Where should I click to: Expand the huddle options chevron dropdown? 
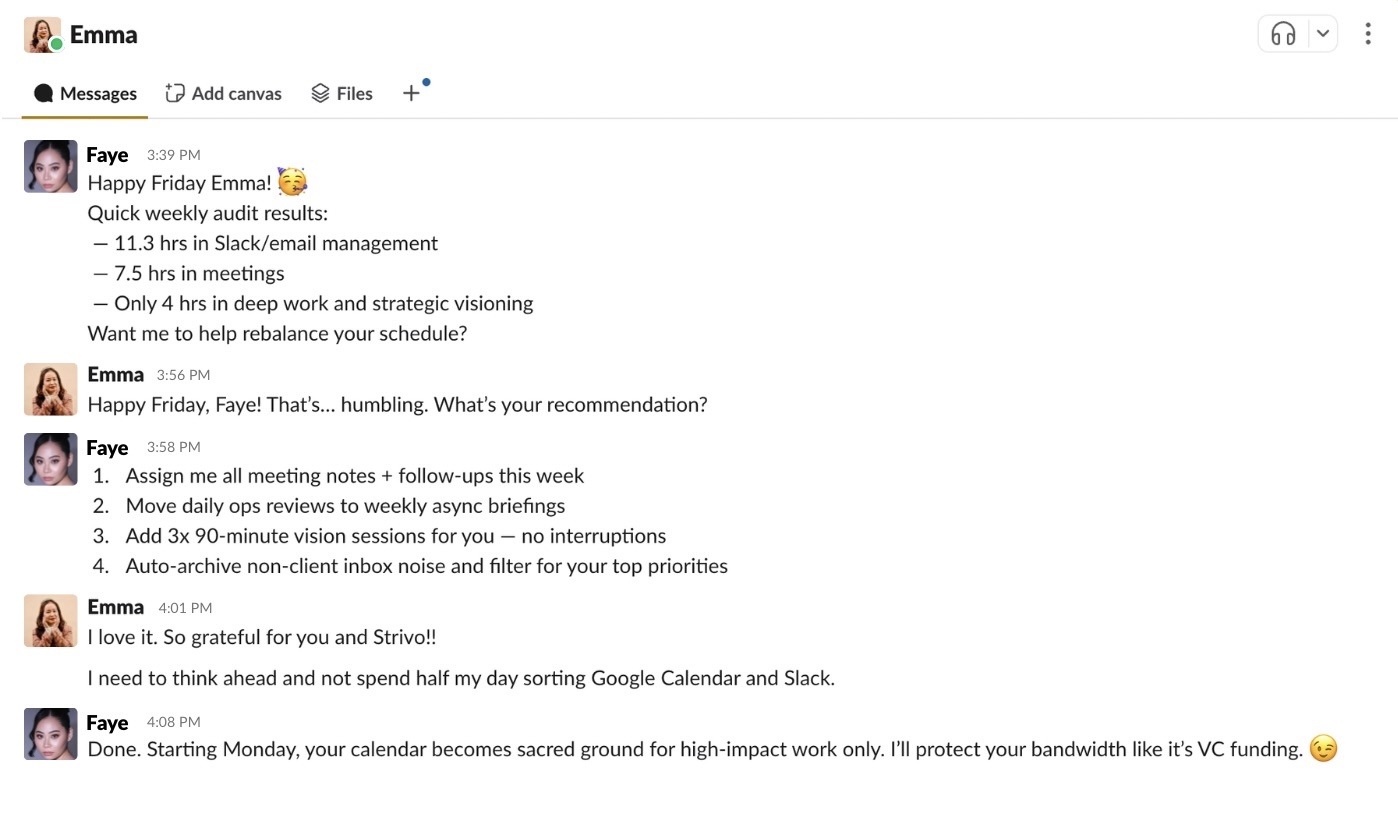point(1322,34)
